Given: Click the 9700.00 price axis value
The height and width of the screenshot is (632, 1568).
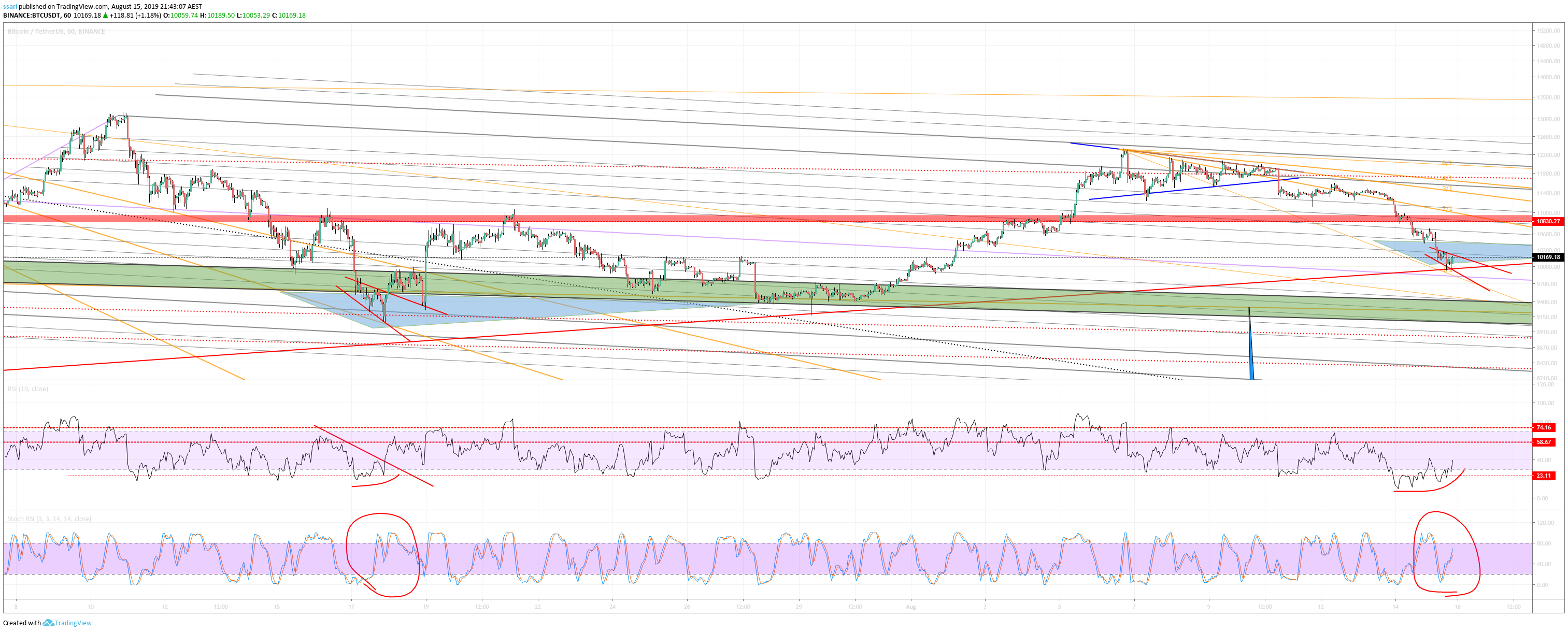Looking at the screenshot, I should (x=1548, y=284).
